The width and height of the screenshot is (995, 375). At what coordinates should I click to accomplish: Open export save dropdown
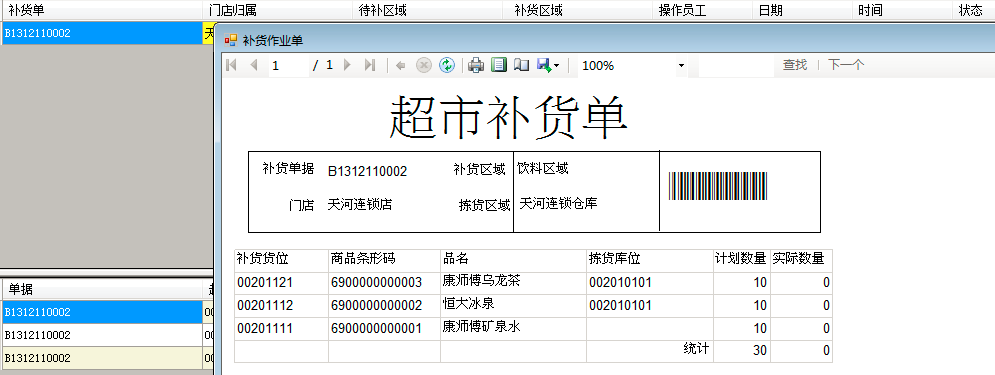(x=548, y=65)
